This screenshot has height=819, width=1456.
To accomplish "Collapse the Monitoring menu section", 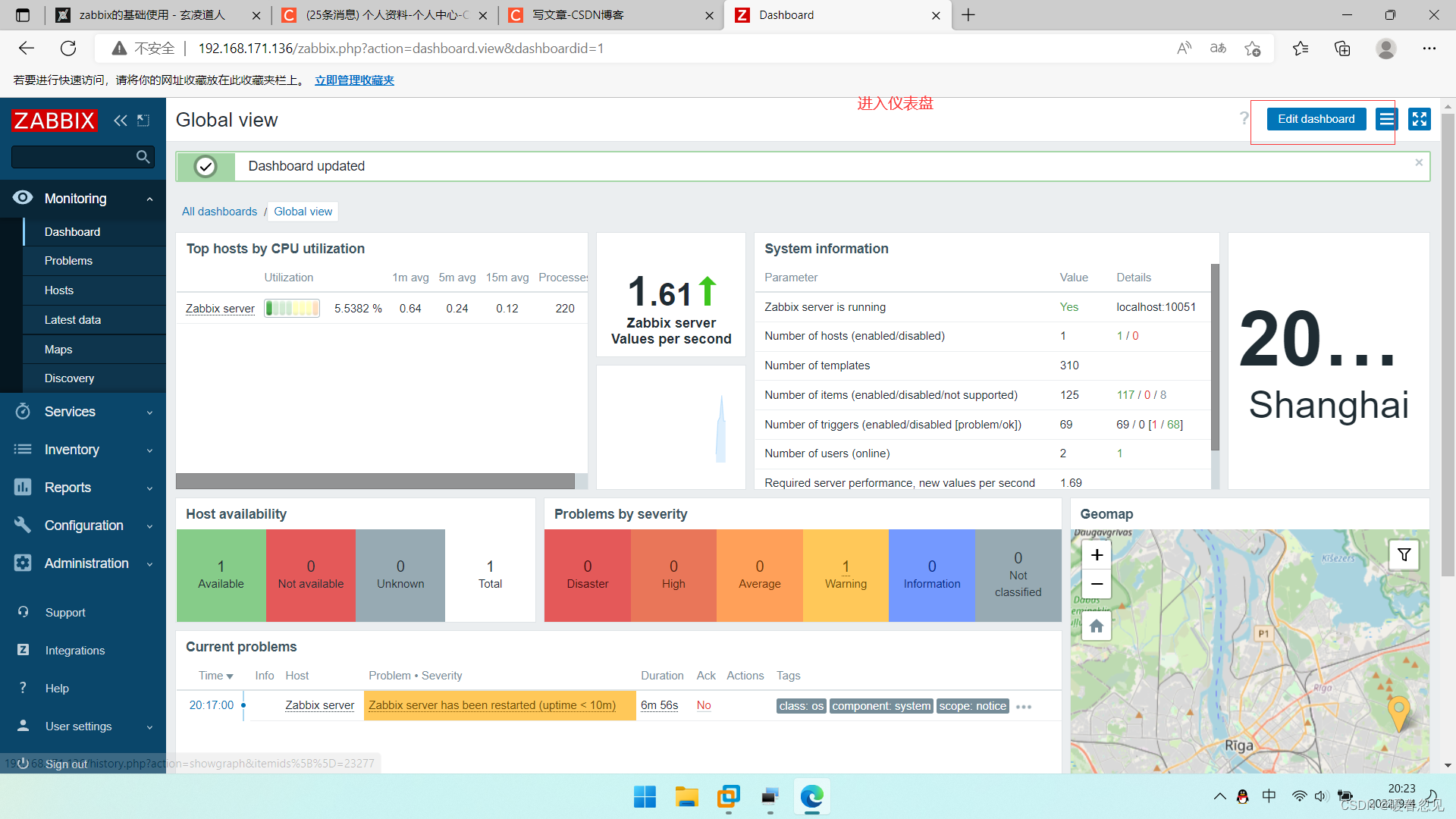I will click(83, 199).
